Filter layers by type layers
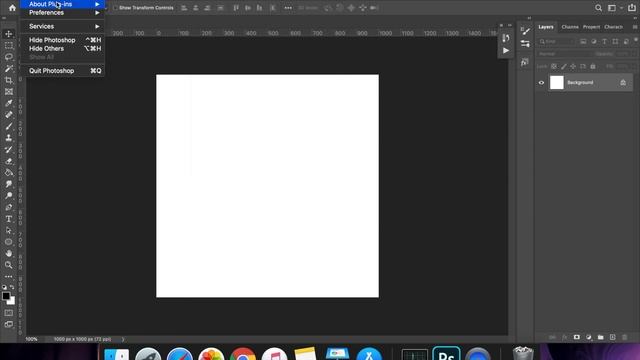 coord(604,42)
